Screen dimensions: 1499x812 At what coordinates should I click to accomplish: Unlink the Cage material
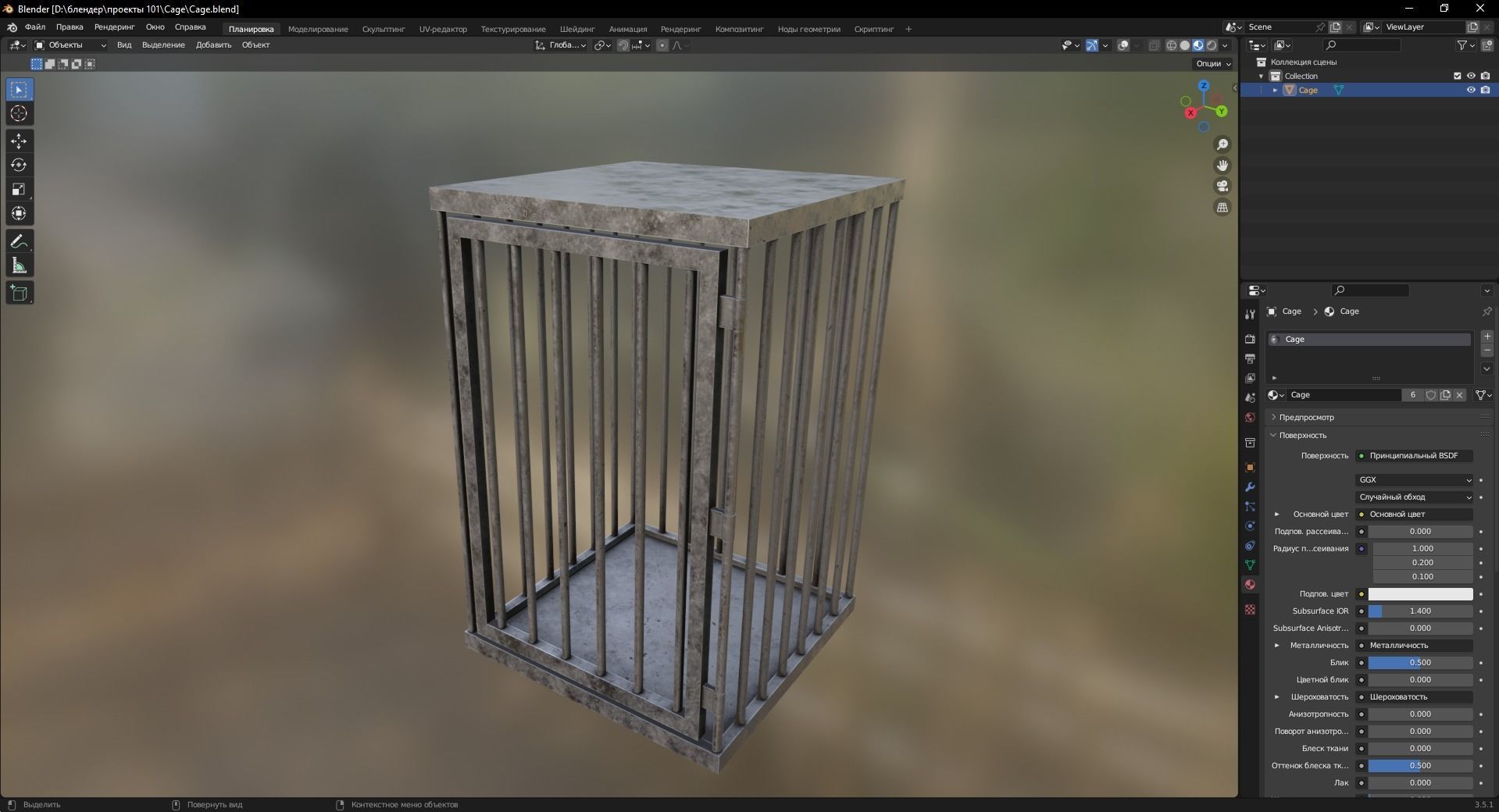point(1459,395)
